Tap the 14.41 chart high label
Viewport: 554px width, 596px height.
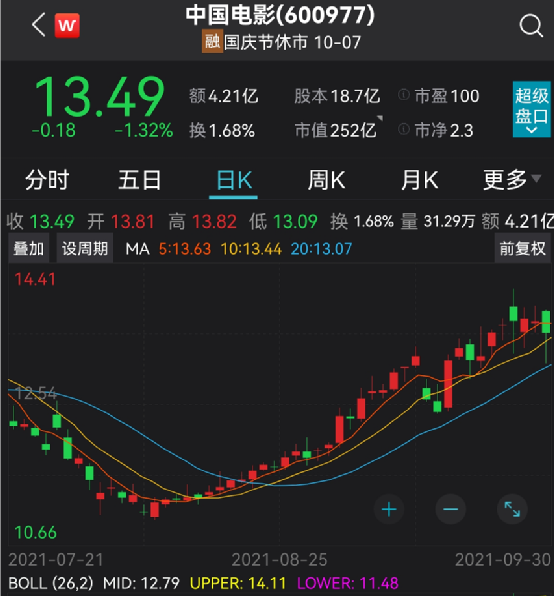pyautogui.click(x=35, y=279)
